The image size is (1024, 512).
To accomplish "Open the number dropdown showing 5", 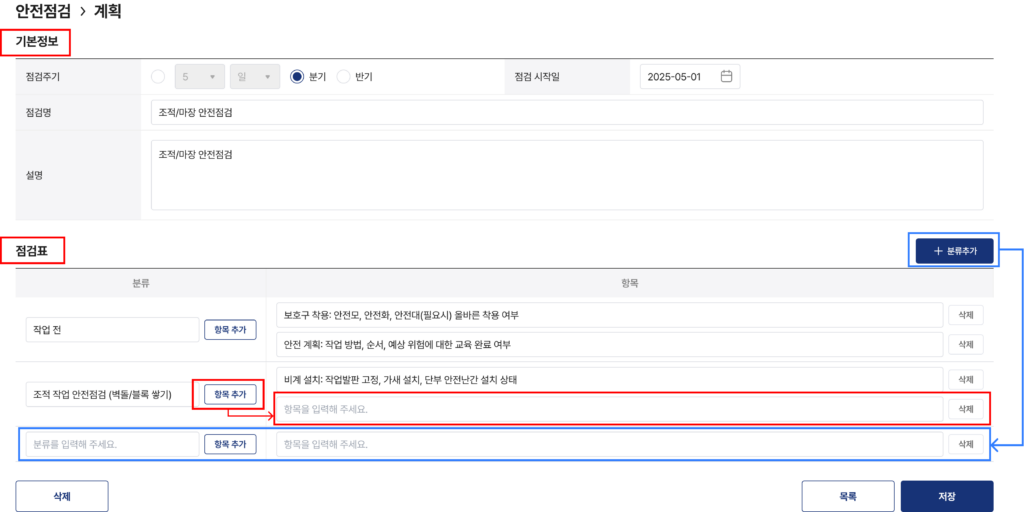I will coord(200,76).
